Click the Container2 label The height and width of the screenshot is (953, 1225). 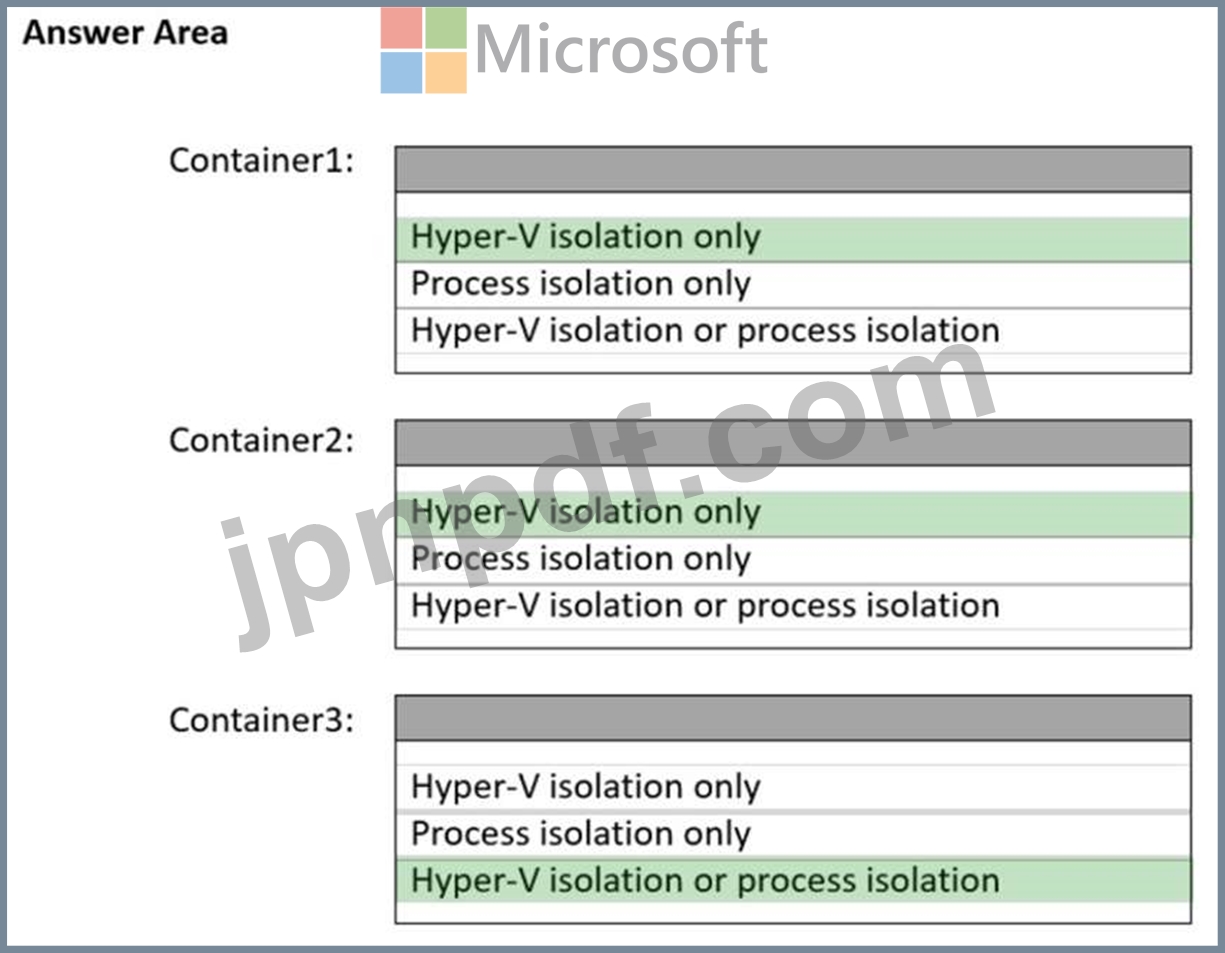(261, 440)
